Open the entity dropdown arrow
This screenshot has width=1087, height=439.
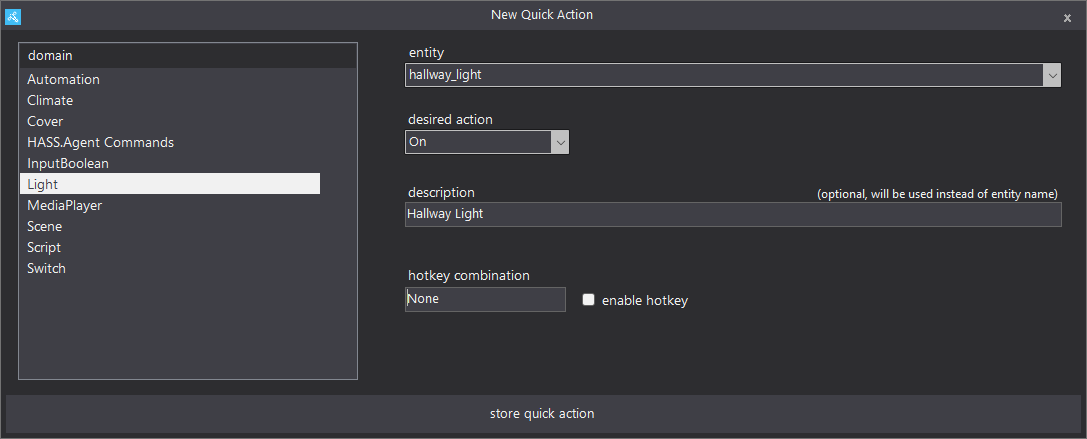1051,75
